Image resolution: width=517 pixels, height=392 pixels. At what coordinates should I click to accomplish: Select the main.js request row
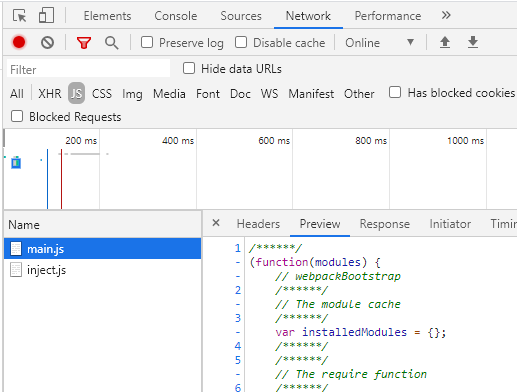(102, 249)
